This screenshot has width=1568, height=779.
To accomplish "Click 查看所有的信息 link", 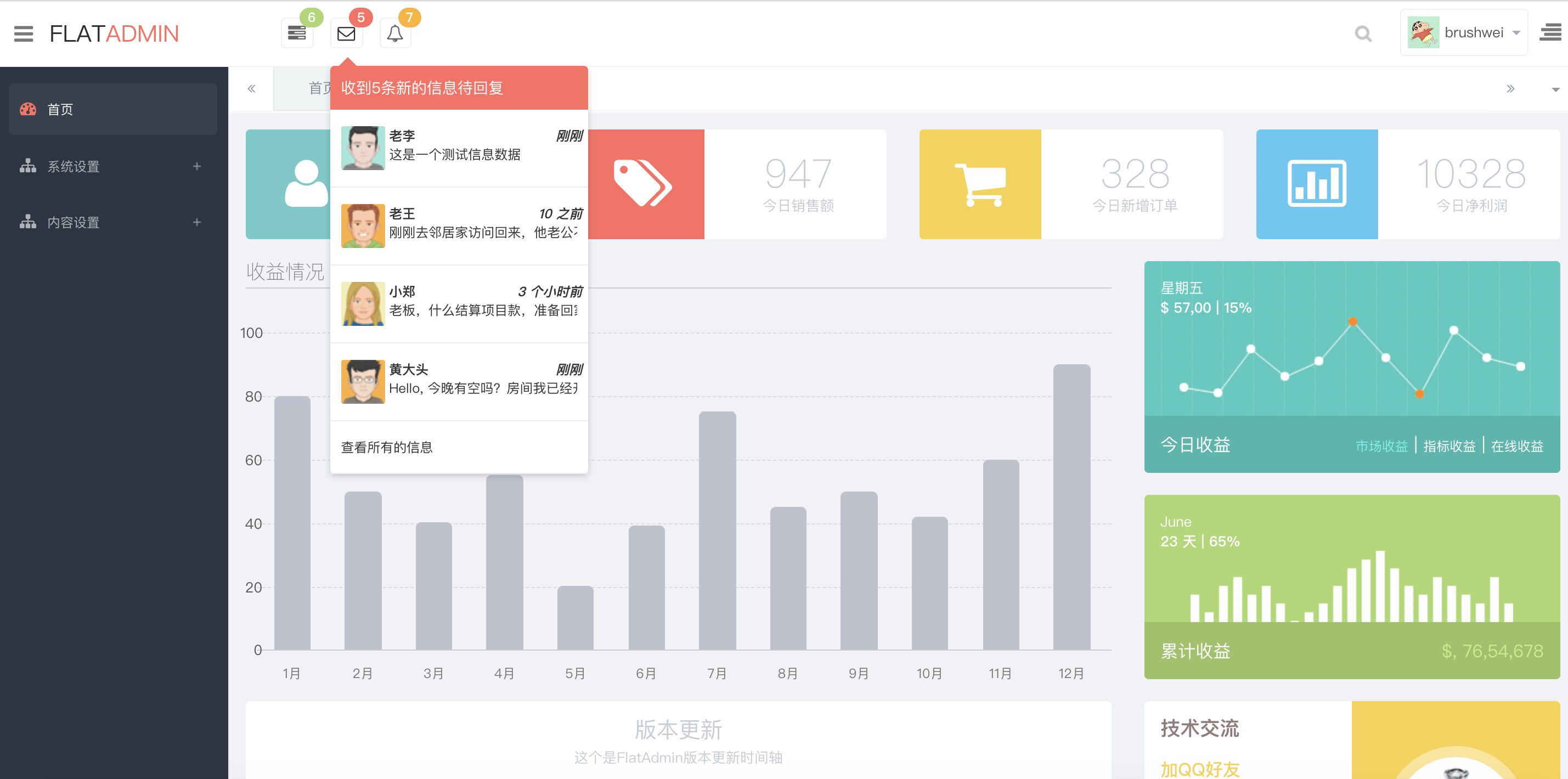I will click(x=387, y=447).
